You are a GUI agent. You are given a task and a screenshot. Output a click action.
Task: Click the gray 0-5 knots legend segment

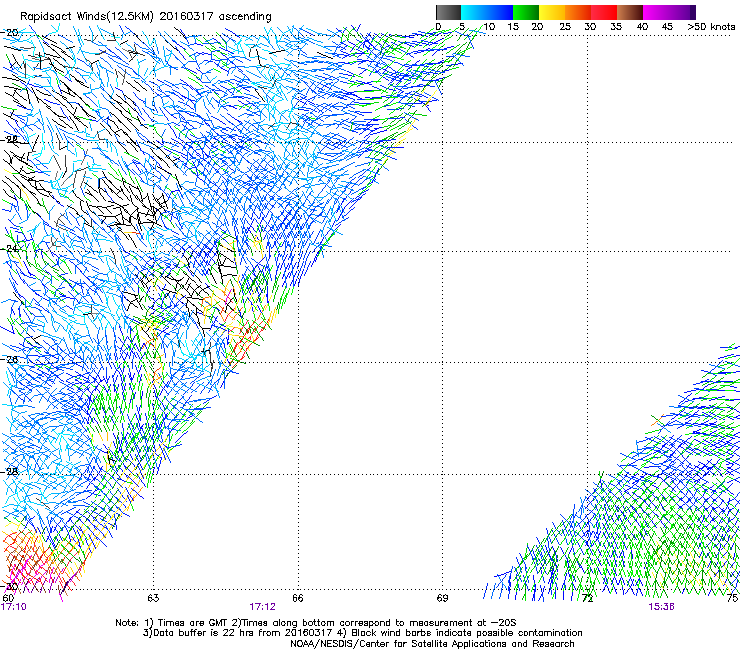point(448,12)
